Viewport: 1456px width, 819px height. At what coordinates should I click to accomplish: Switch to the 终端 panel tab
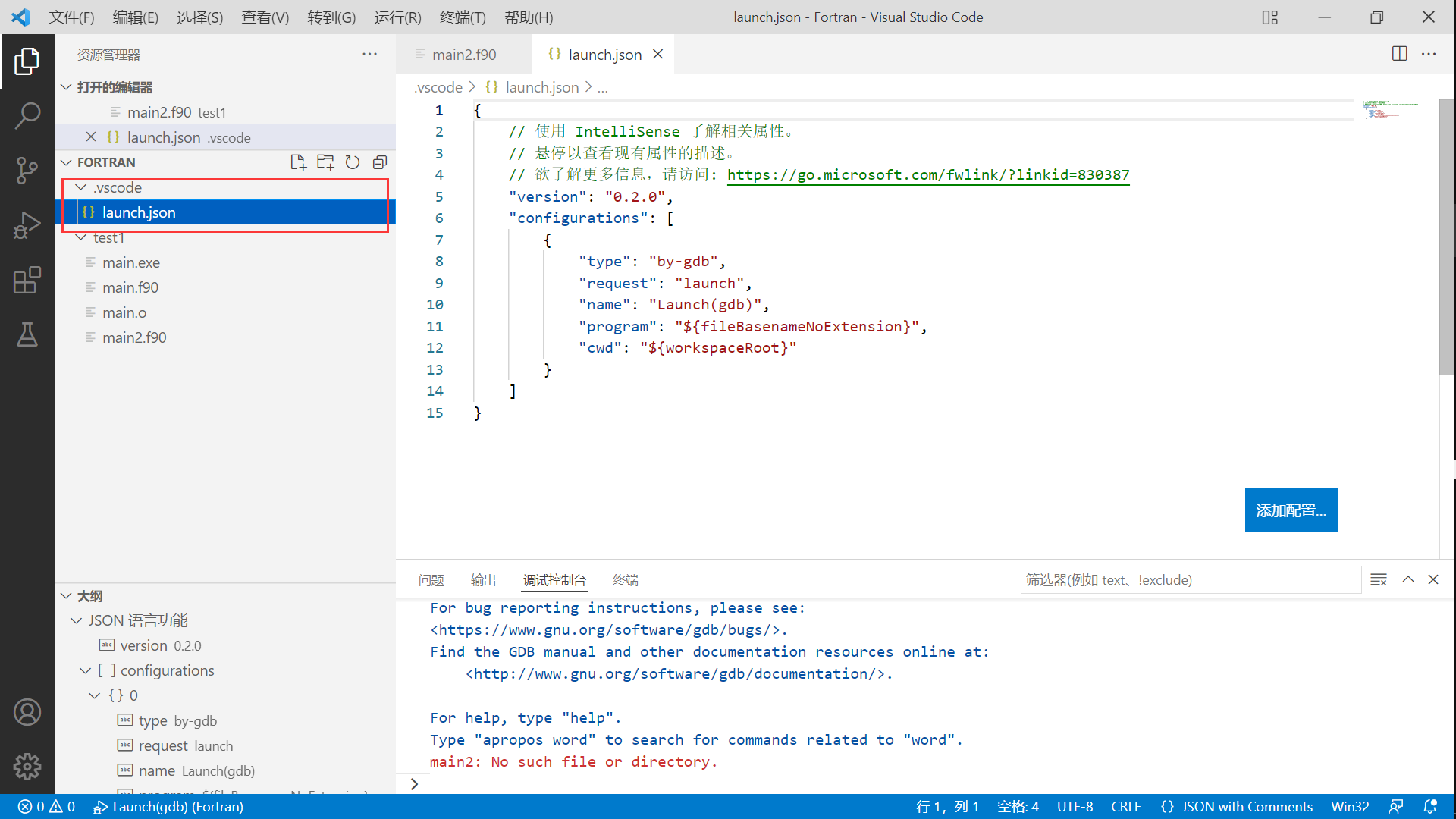tap(625, 580)
